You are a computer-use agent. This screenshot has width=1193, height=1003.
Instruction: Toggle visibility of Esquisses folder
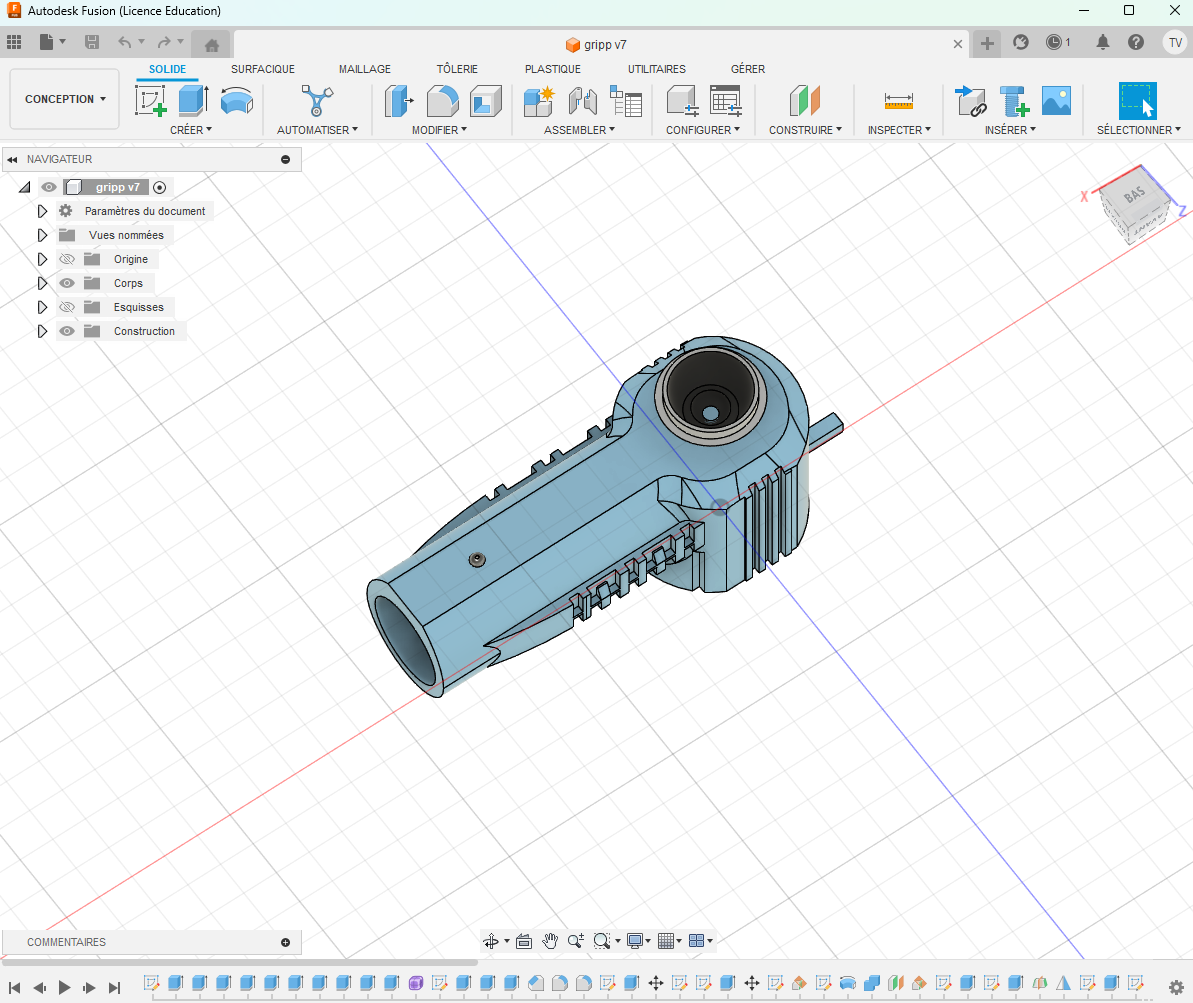[67, 307]
